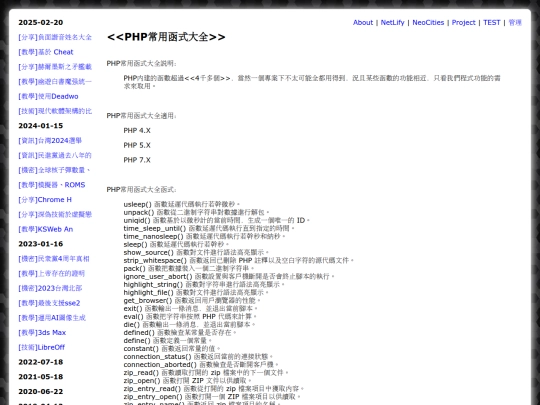Screen dimensions: 540x405
Task: Click the eval() function line
Action: click(190, 316)
